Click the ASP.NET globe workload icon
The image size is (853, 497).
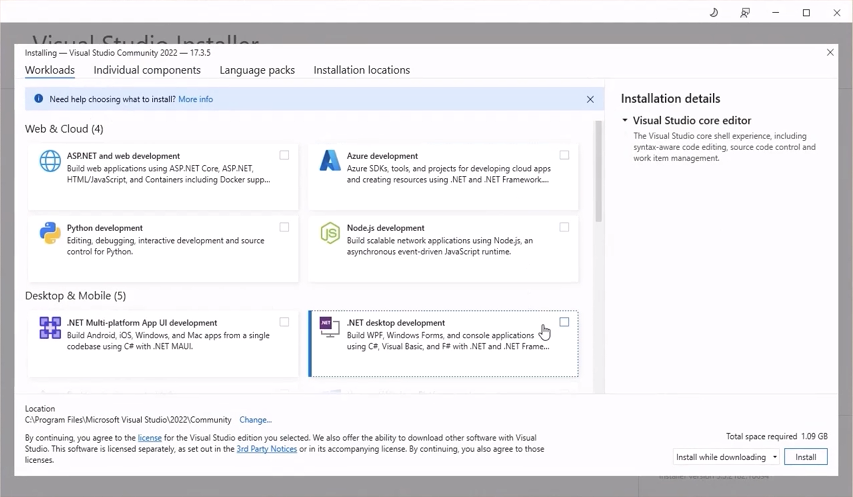point(50,161)
